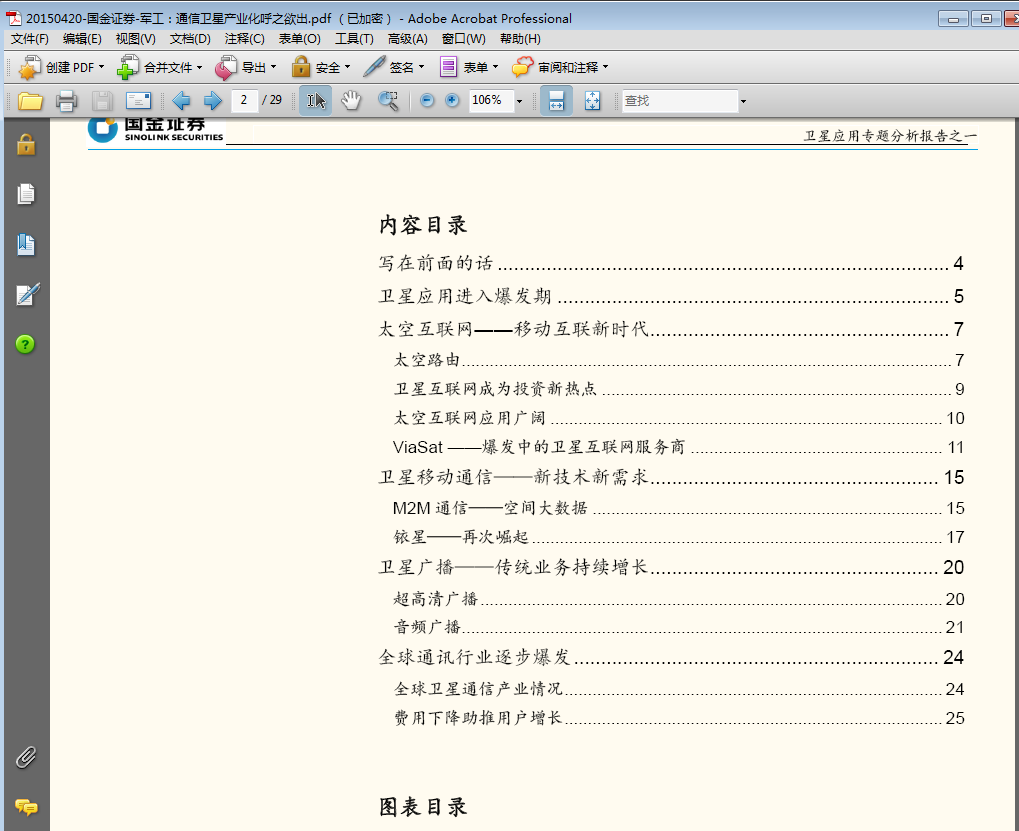
Task: Open the 视图(V) menu
Action: click(135, 39)
